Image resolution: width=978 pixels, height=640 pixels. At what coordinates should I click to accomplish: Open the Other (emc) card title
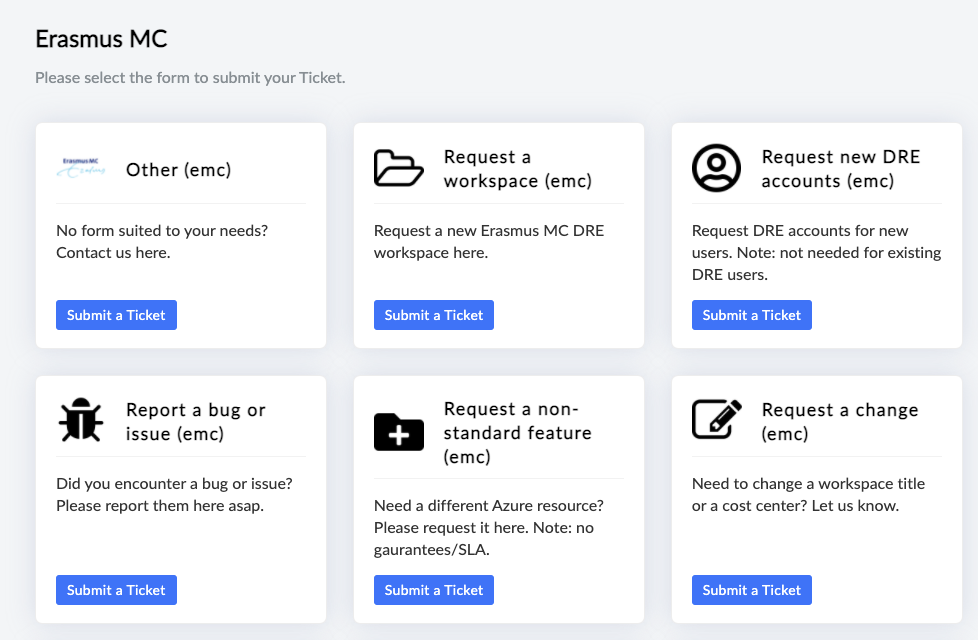coord(178,170)
